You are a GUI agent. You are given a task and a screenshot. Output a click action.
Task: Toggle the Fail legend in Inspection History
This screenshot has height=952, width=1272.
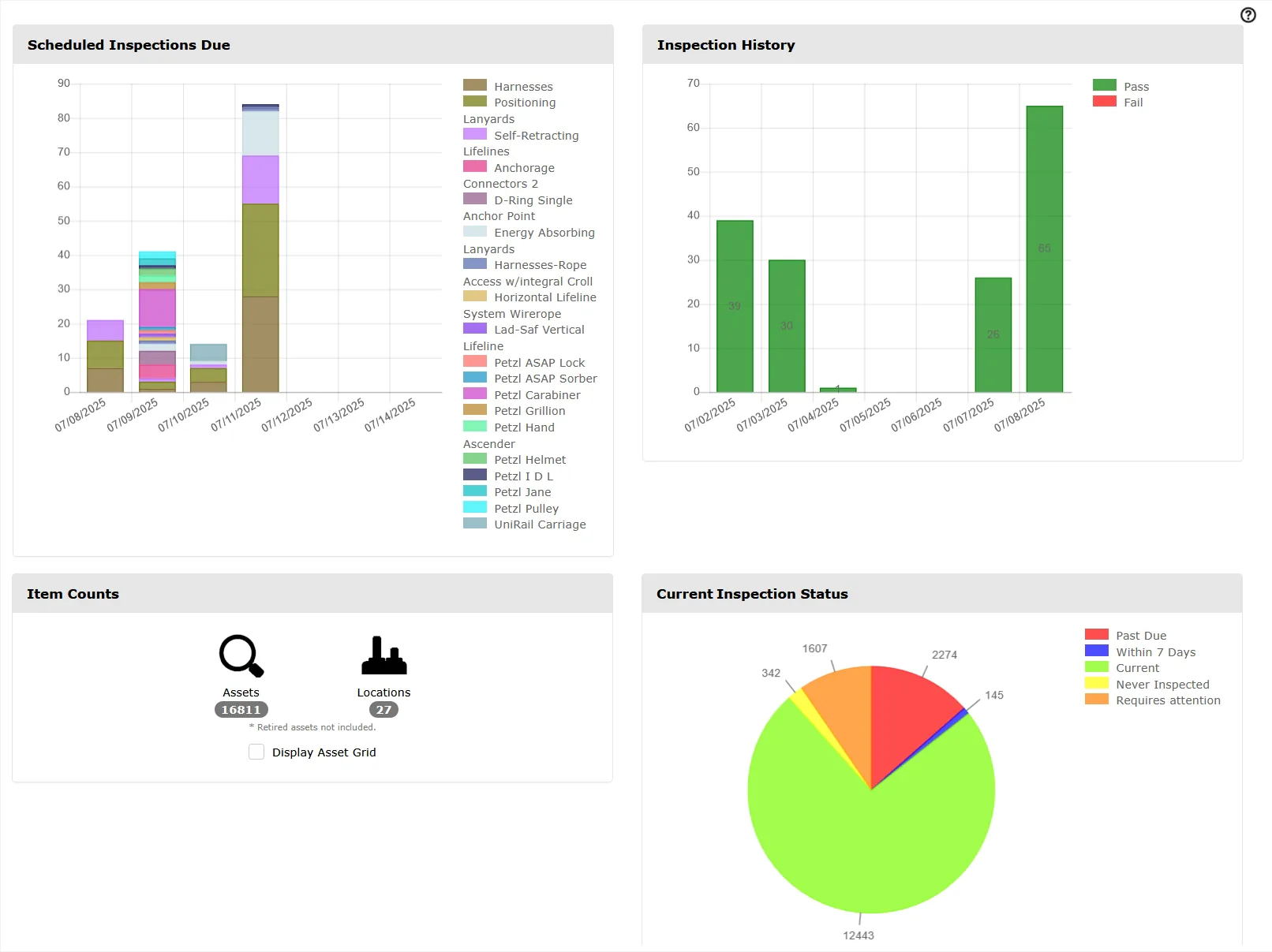click(1117, 102)
